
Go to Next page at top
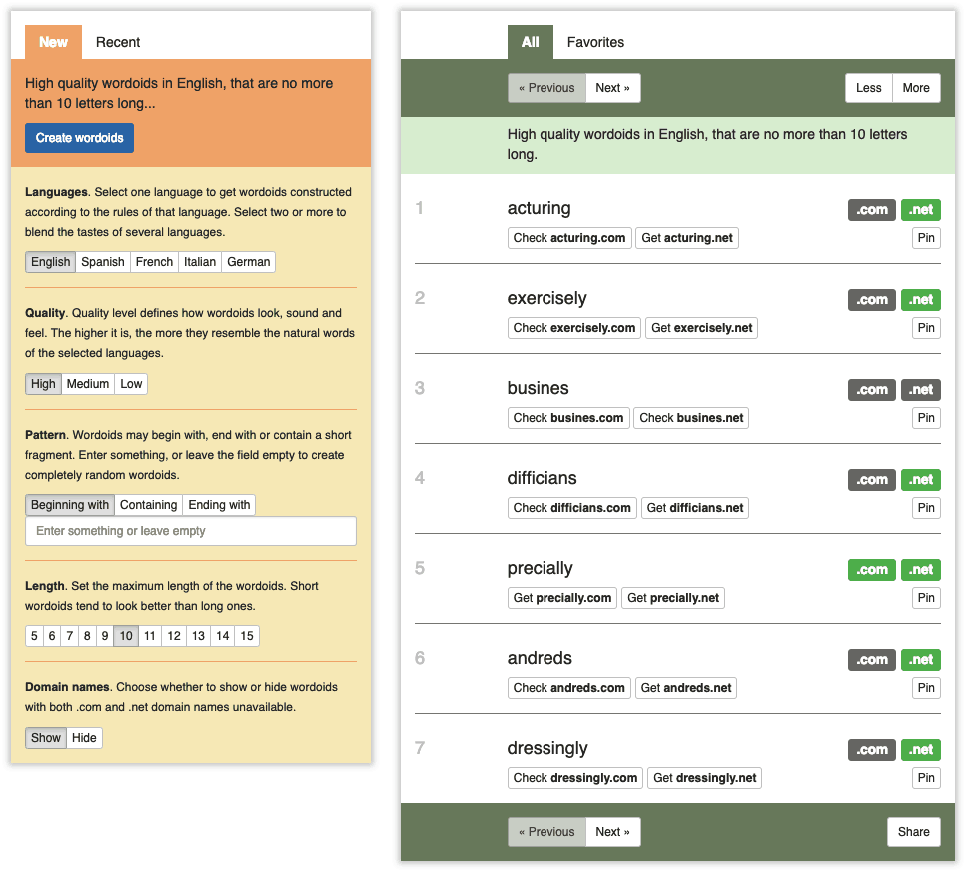click(x=612, y=88)
